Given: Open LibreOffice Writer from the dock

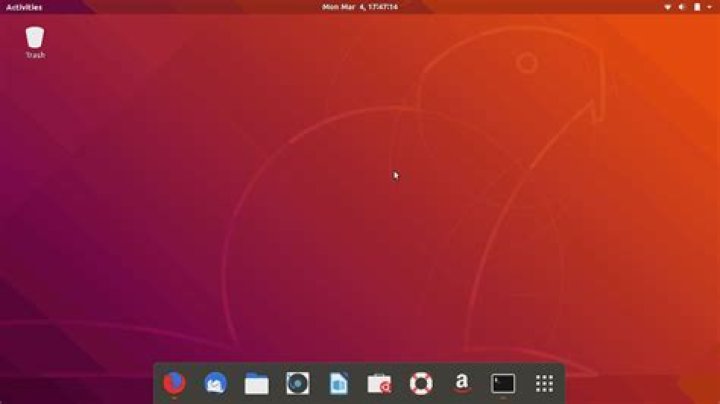Looking at the screenshot, I should coord(338,383).
